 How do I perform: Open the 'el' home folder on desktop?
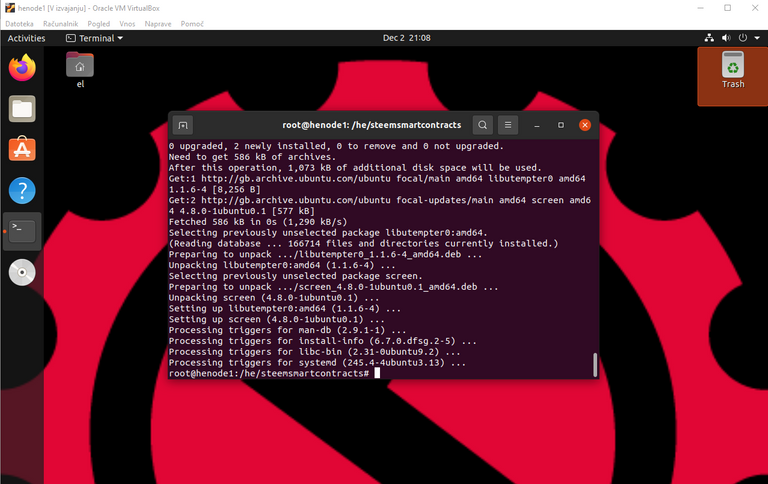(x=80, y=70)
